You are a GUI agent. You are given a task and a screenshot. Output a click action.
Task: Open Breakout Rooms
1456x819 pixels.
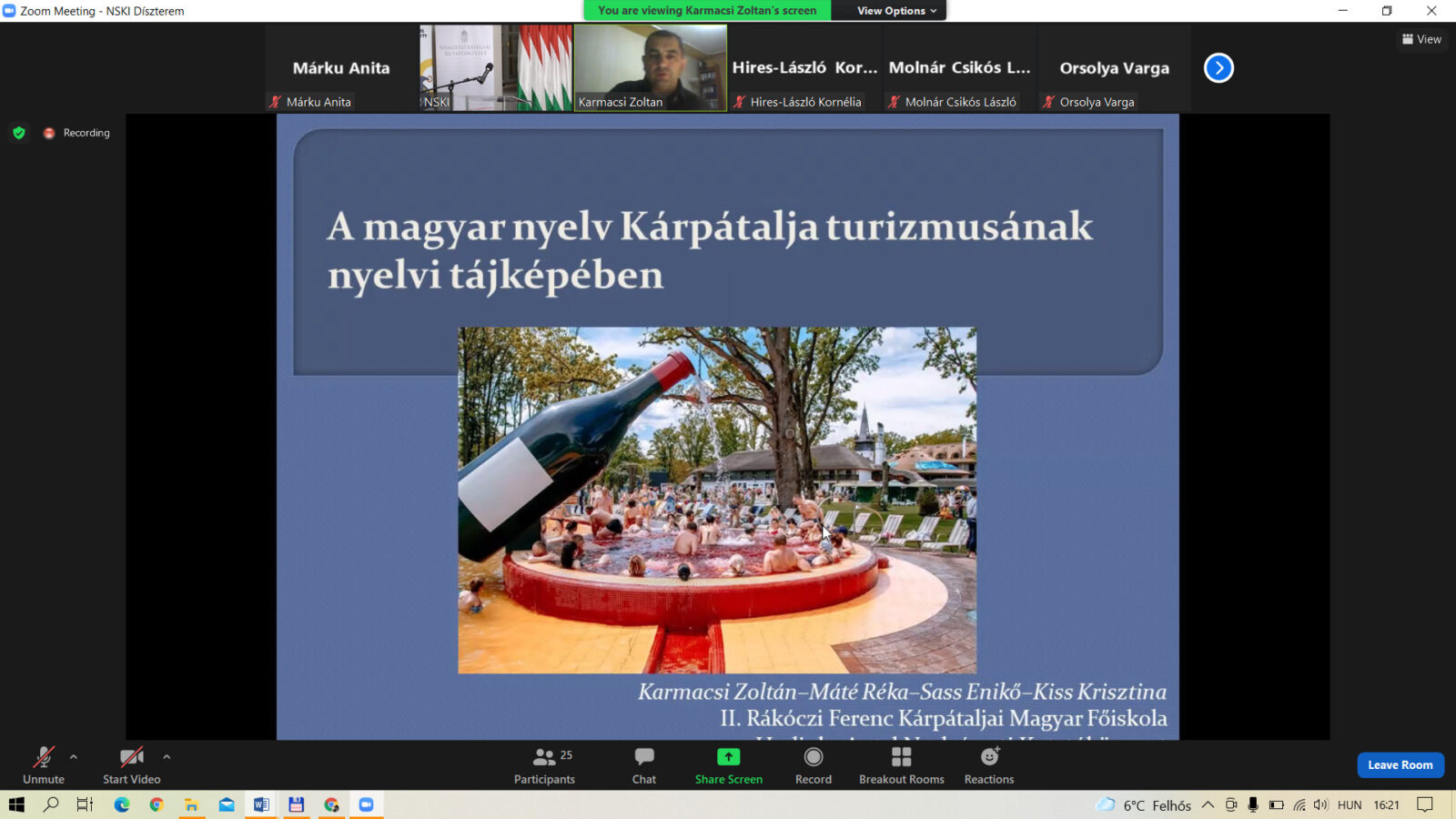coord(901,765)
